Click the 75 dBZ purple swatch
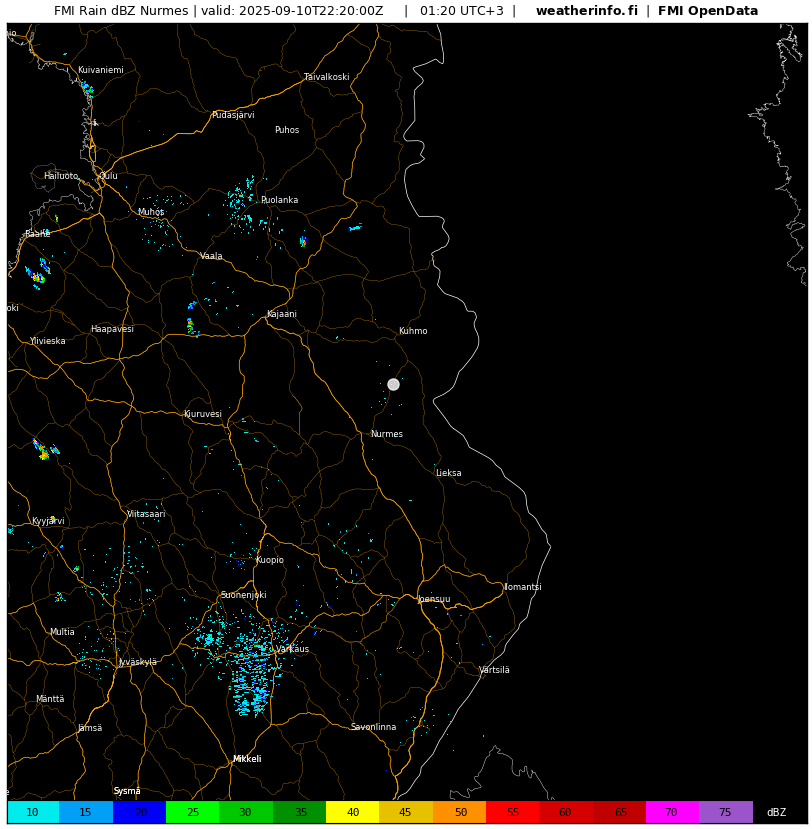 726,812
